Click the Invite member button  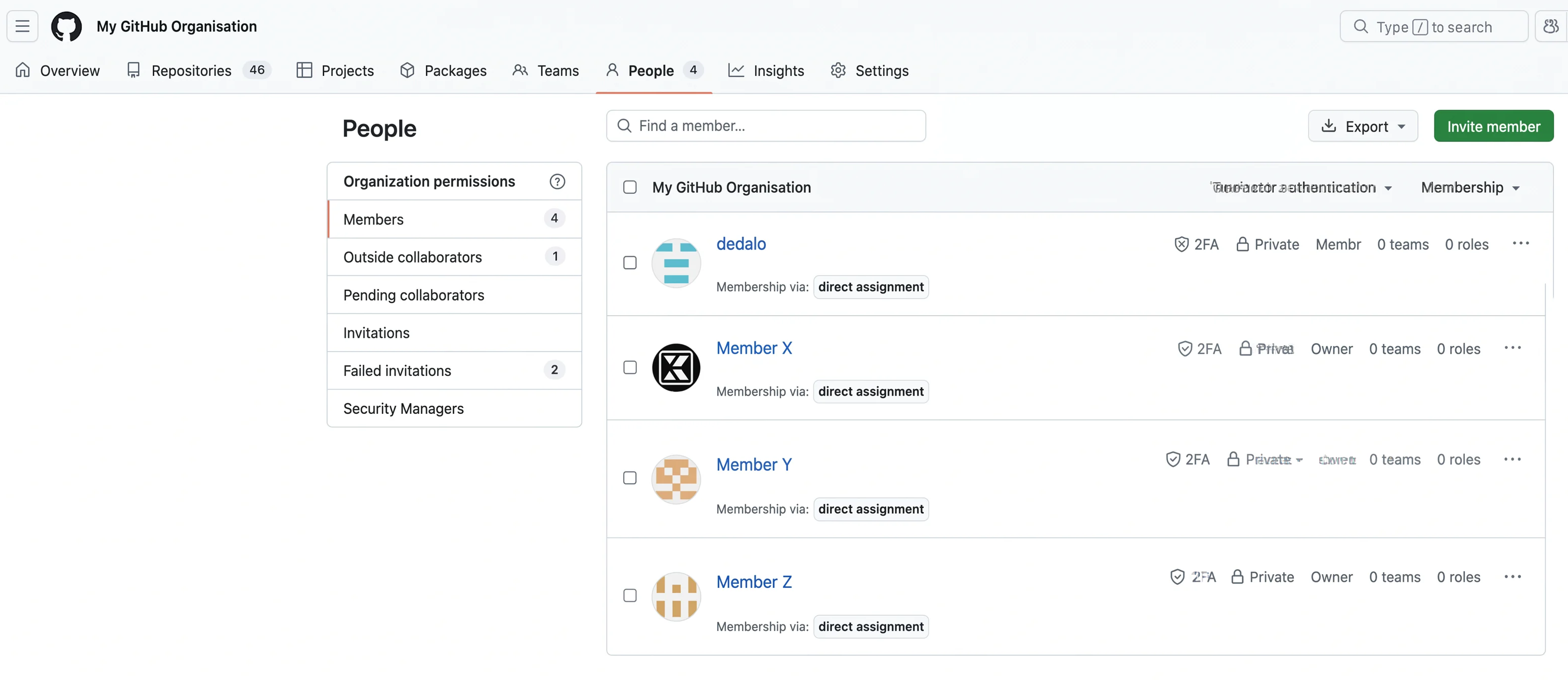1493,126
